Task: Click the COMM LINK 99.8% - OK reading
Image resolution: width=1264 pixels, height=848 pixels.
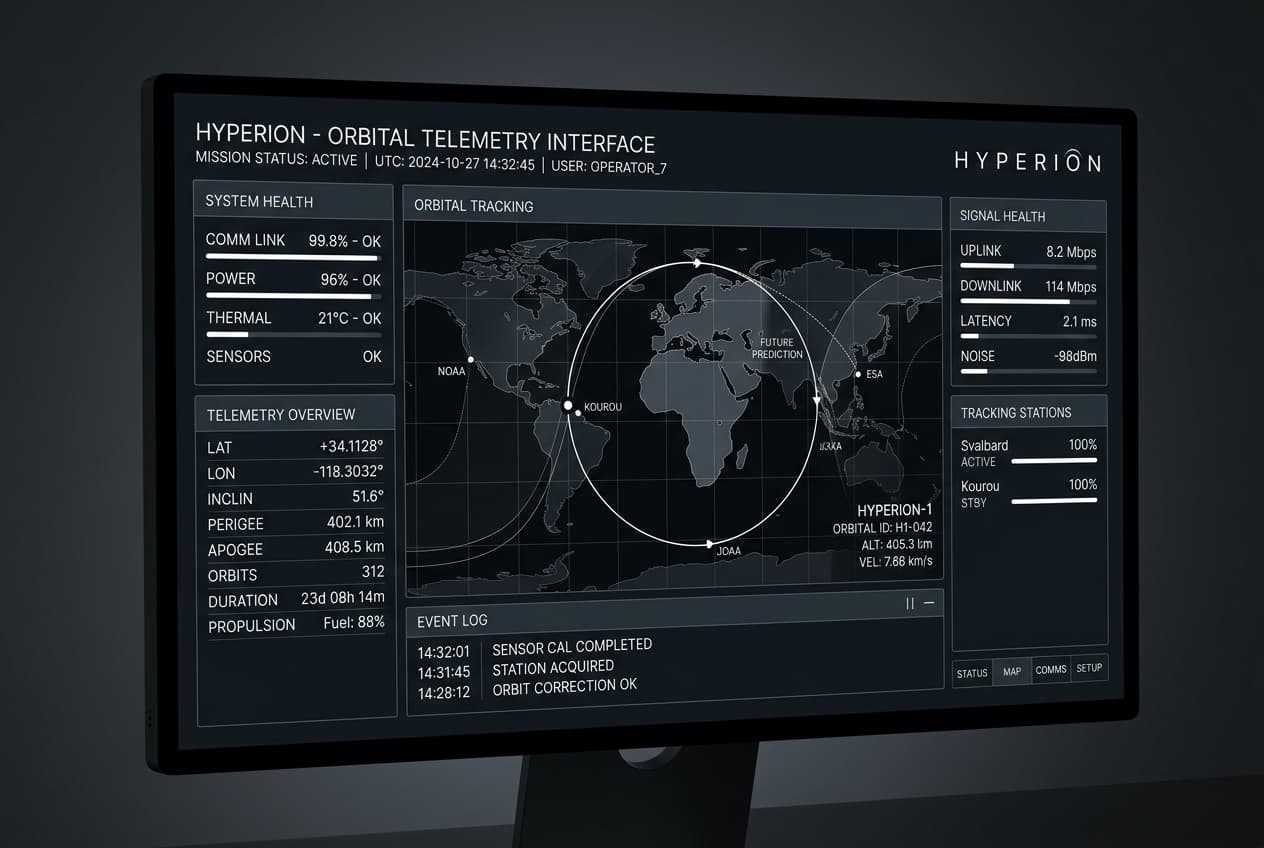Action: click(x=344, y=241)
